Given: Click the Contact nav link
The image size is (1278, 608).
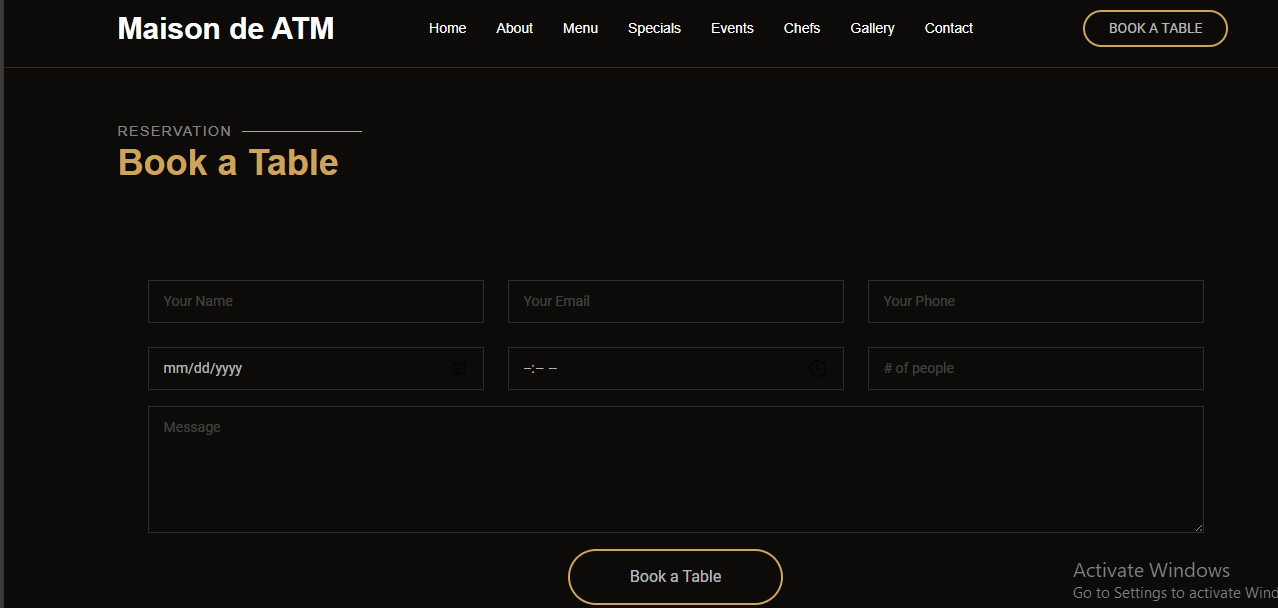Looking at the screenshot, I should tap(948, 28).
